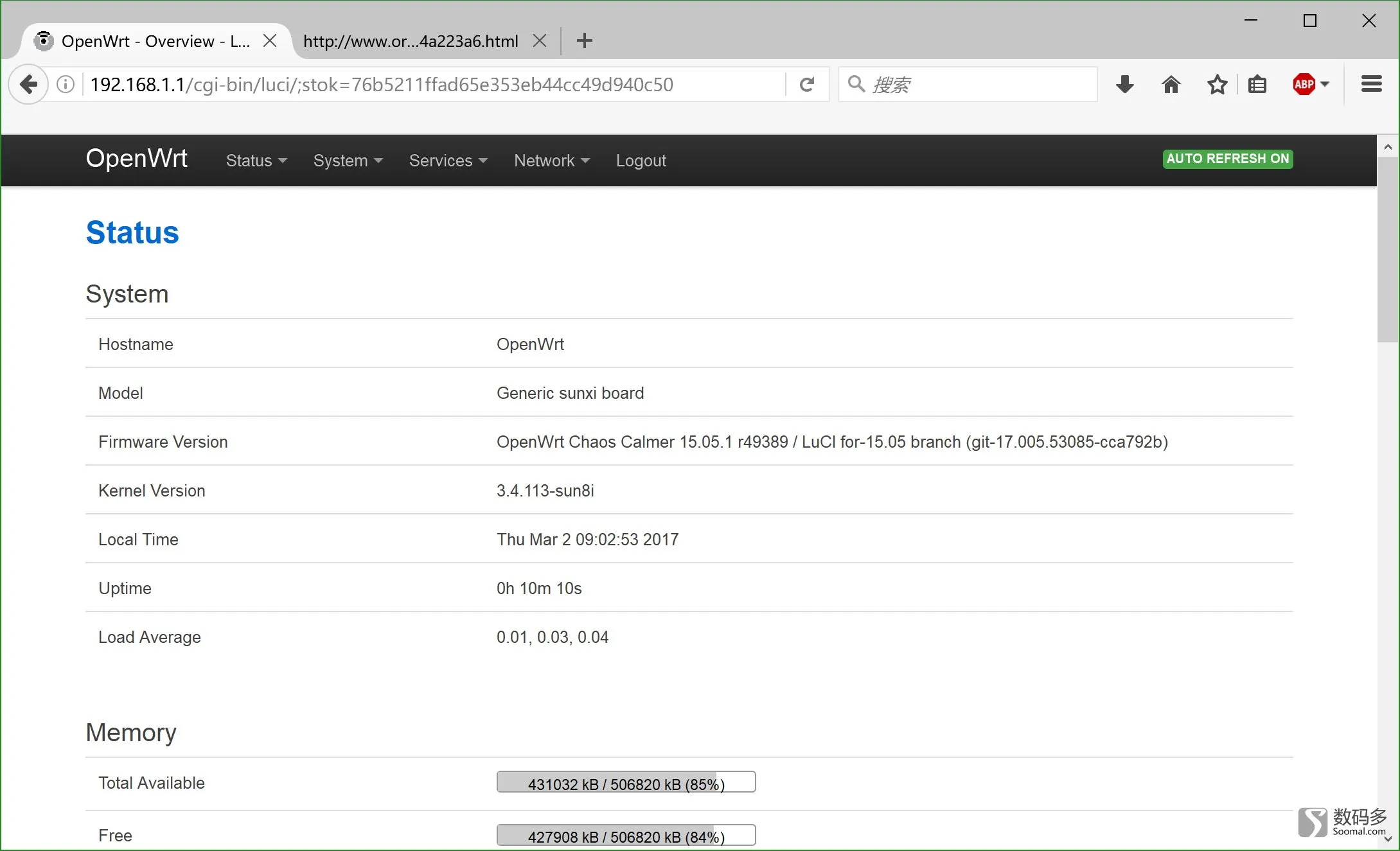Viewport: 1400px width, 851px height.
Task: Click the Hostname row label
Action: [x=136, y=344]
